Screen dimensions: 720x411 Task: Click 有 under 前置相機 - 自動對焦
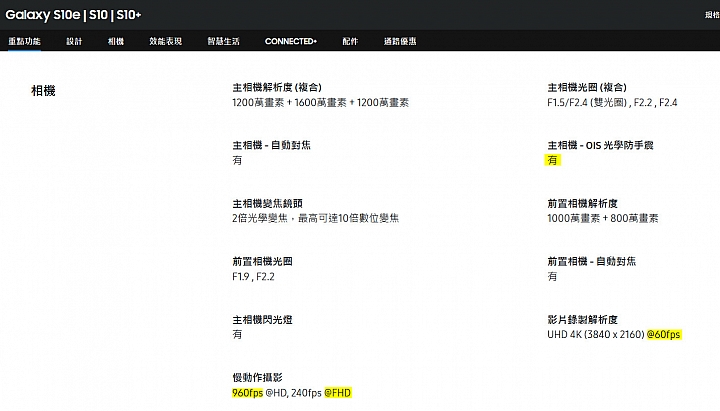pyautogui.click(x=552, y=276)
